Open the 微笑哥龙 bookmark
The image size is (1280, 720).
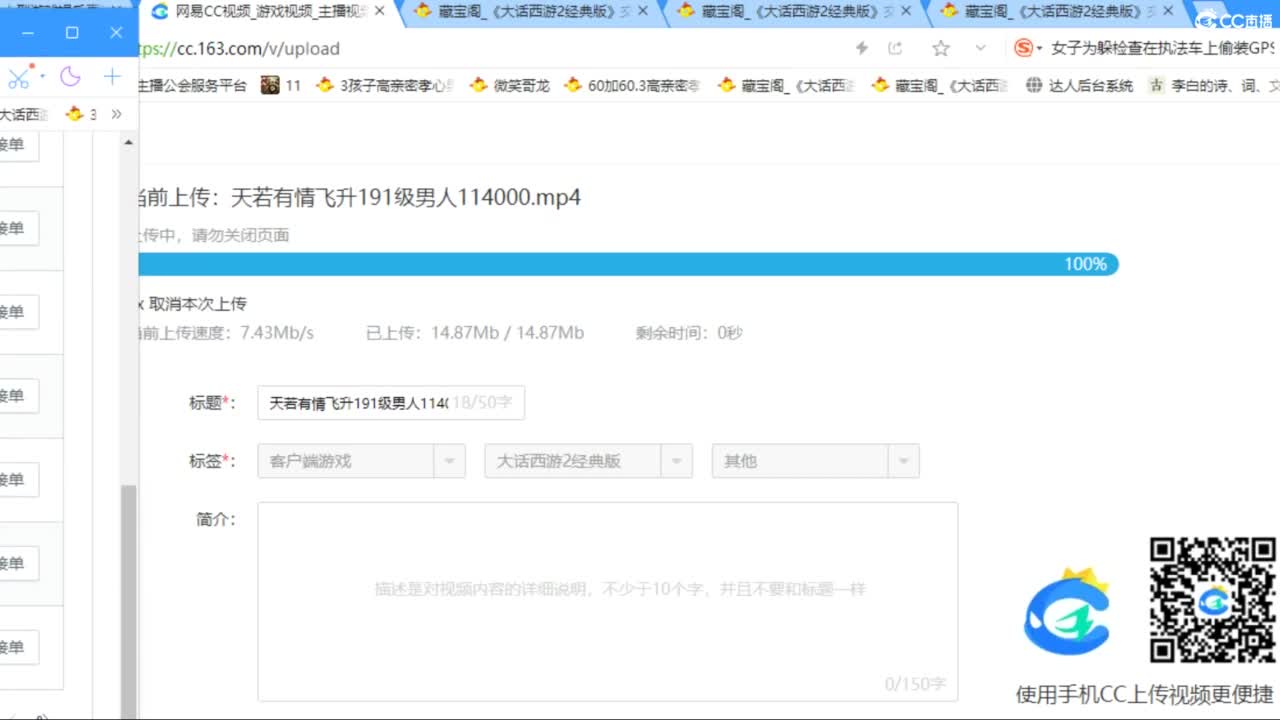pyautogui.click(x=510, y=86)
